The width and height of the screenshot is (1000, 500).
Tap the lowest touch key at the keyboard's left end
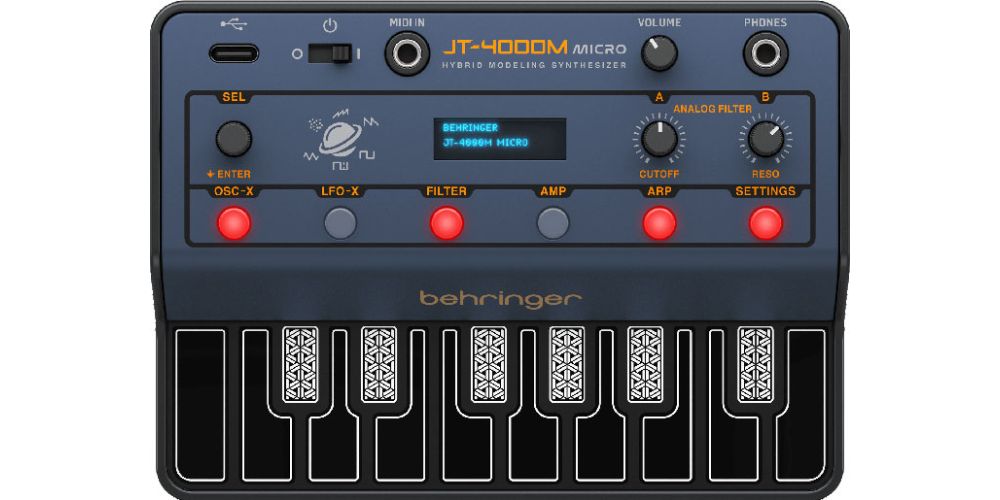[200, 405]
